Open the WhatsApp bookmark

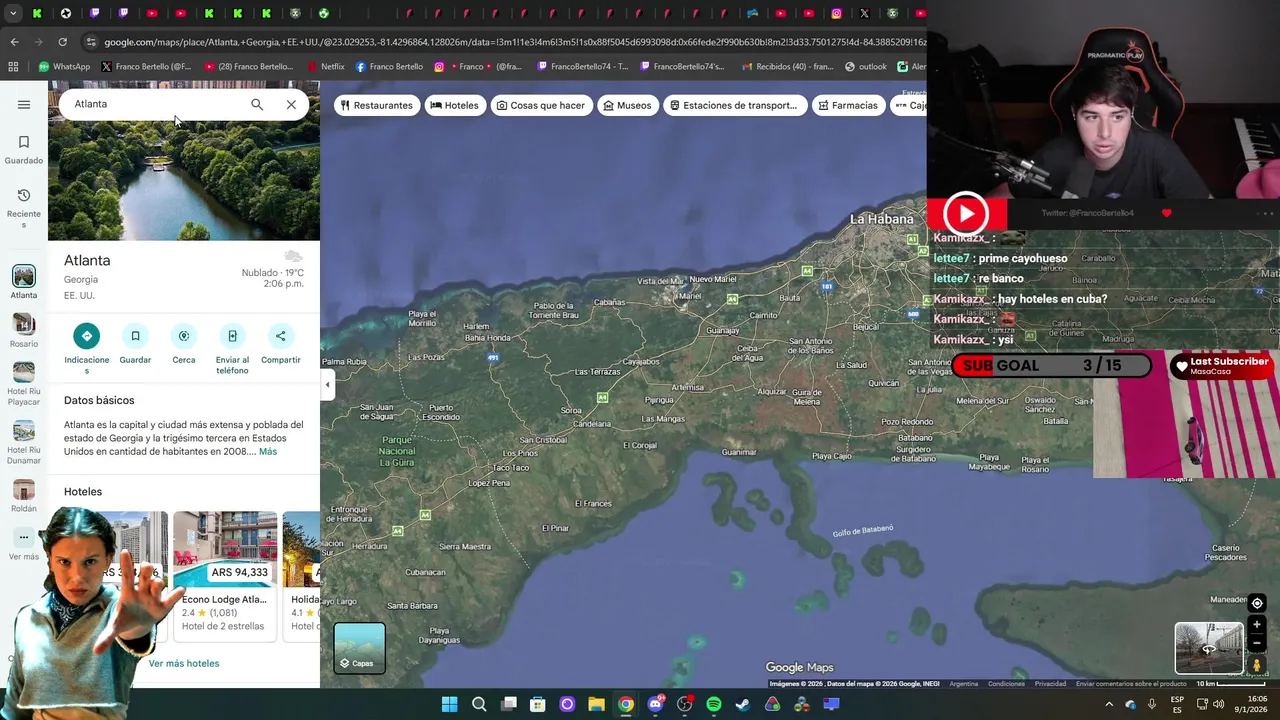click(64, 67)
